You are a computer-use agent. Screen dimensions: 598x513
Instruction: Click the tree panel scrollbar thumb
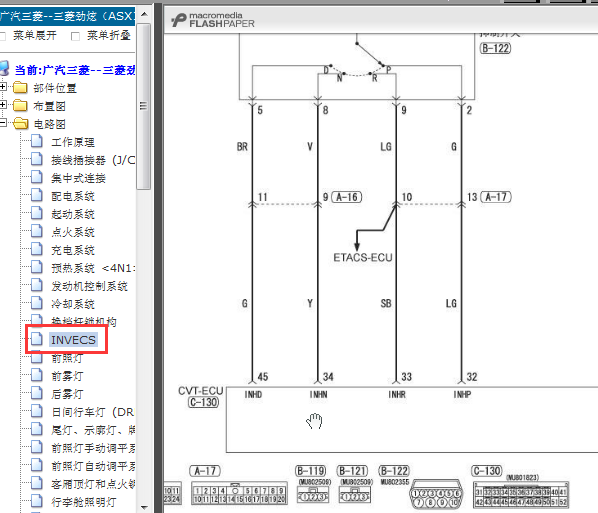click(144, 106)
